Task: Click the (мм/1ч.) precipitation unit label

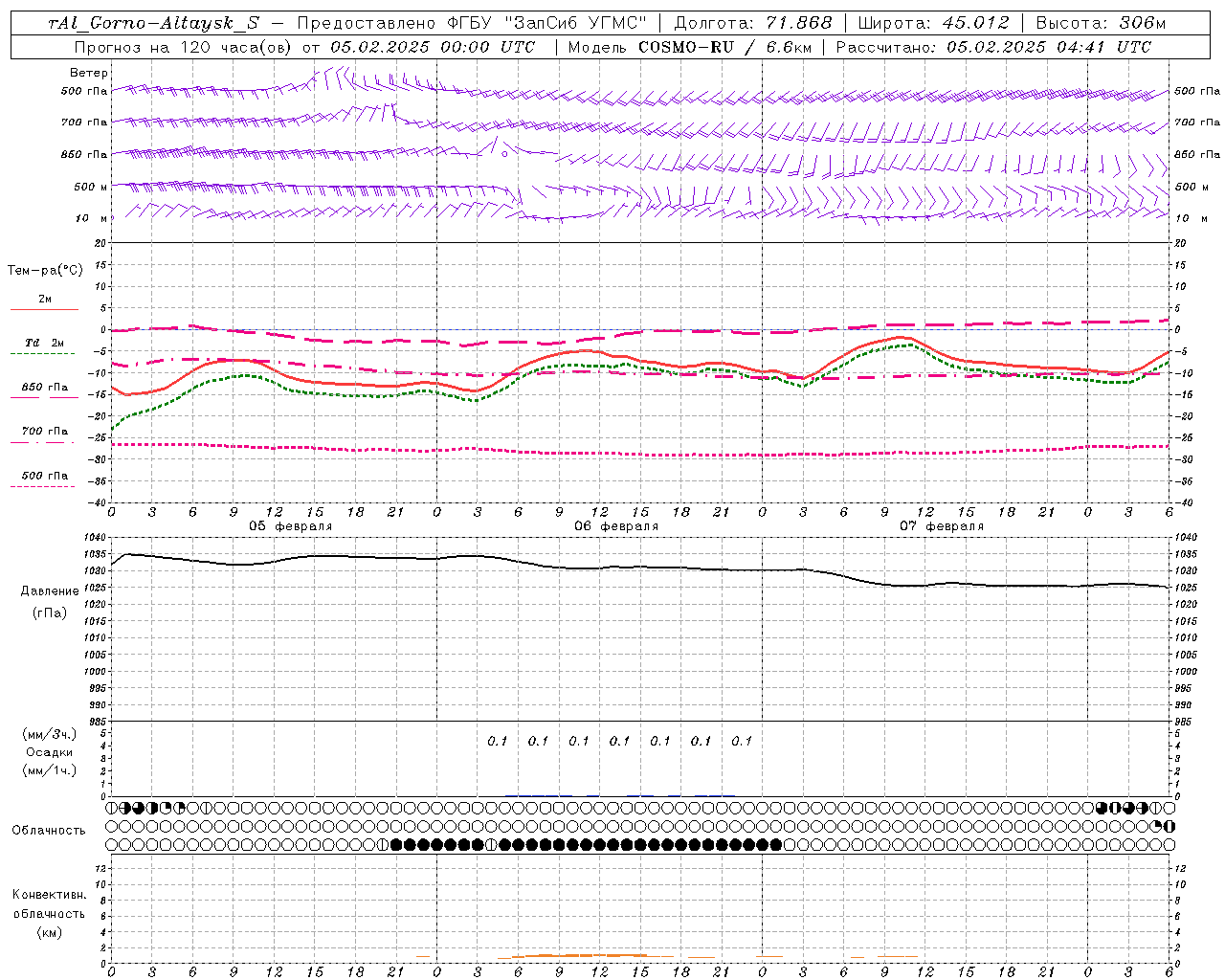Action: pos(50,770)
